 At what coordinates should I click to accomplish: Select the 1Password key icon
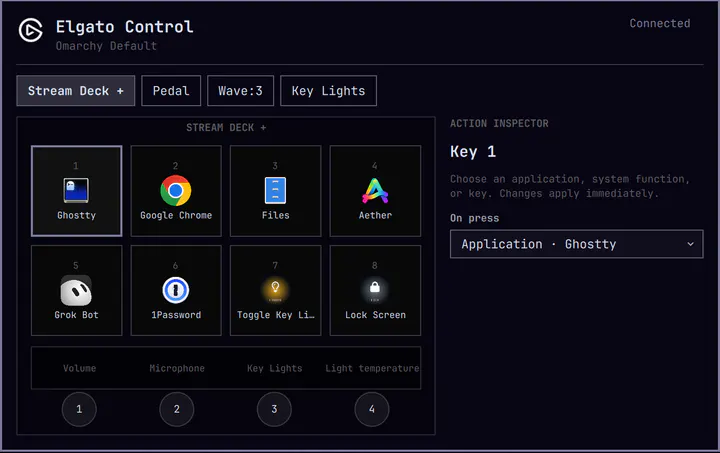pyautogui.click(x=175, y=290)
